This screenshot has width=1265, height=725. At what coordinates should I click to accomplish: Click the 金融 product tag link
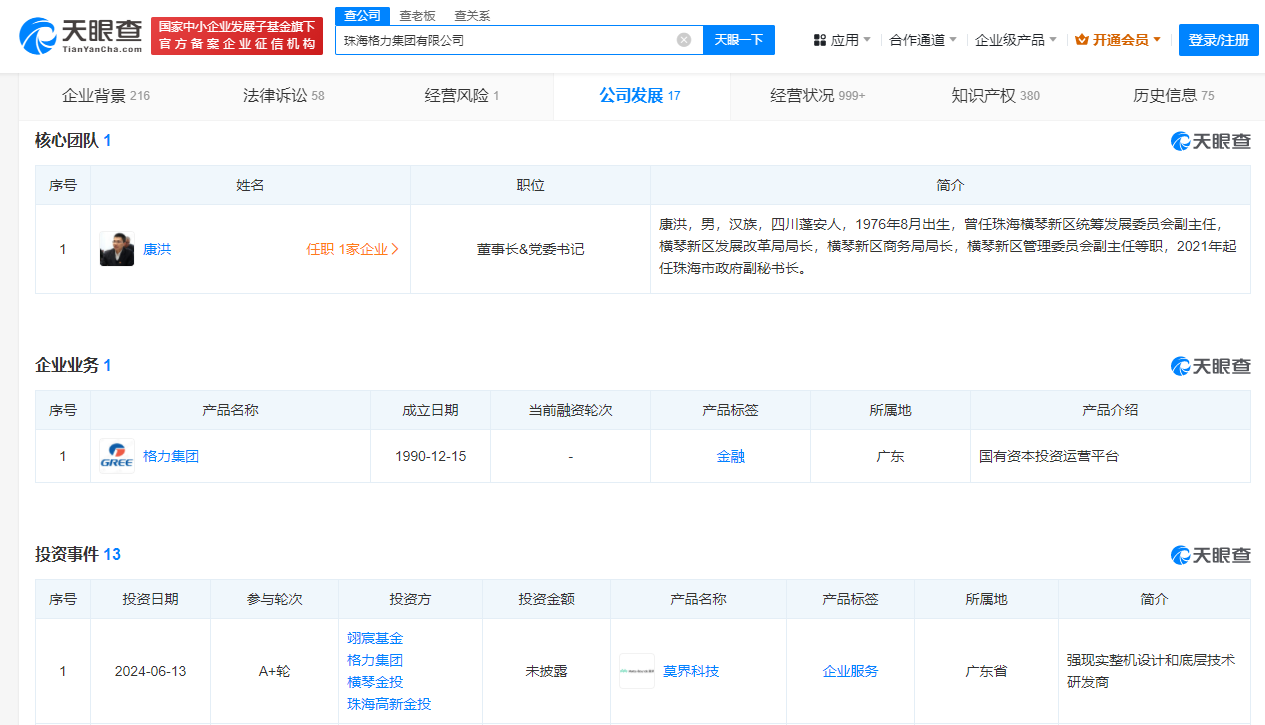pos(730,456)
